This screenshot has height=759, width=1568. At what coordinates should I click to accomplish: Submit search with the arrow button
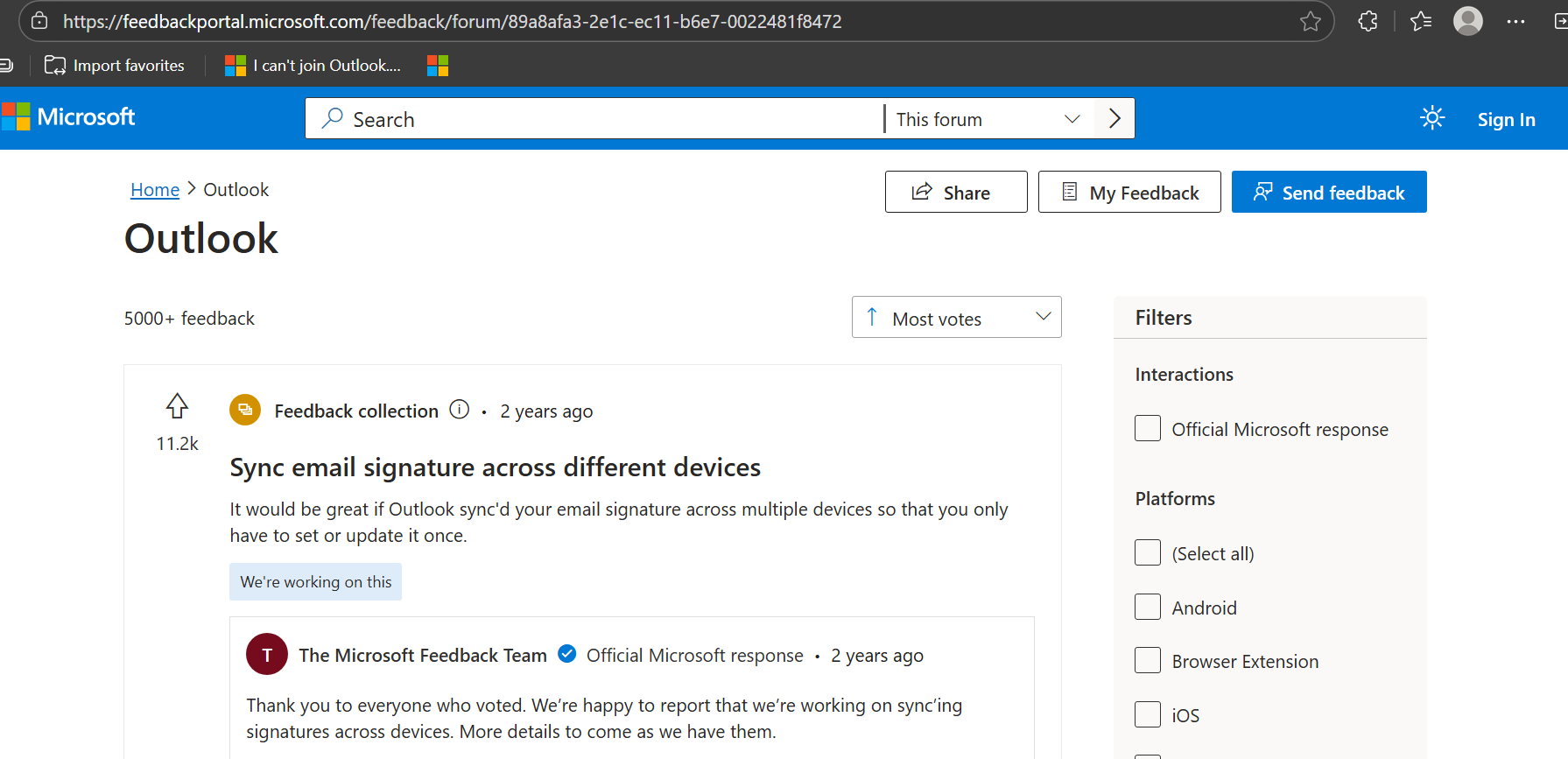coord(1114,118)
